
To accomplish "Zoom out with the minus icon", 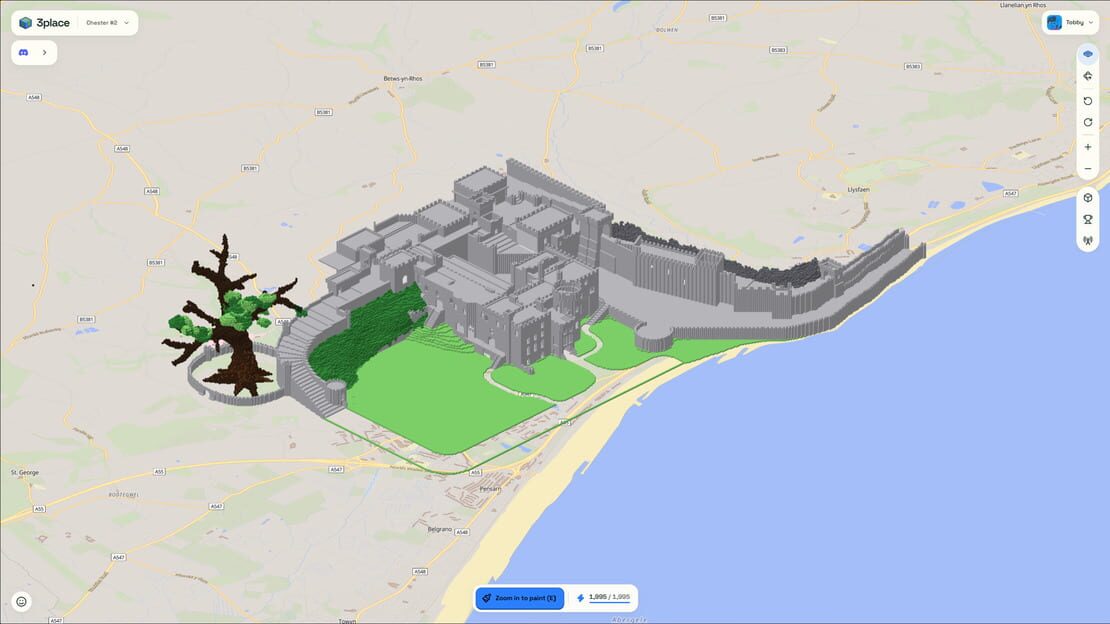I will click(1087, 169).
